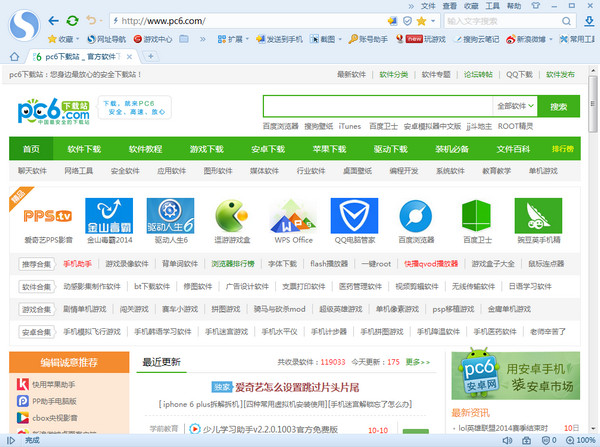Screen dimensions: 600x447
Task: Expand the undo-close-tab dropdown arrow
Action: tap(101, 21)
